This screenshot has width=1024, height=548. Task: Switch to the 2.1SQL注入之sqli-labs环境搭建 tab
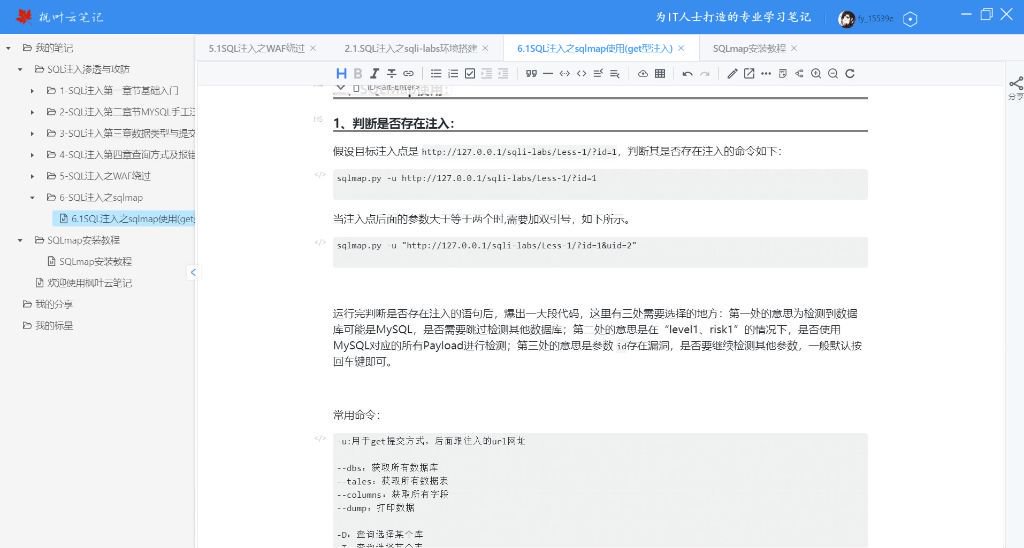tap(410, 48)
